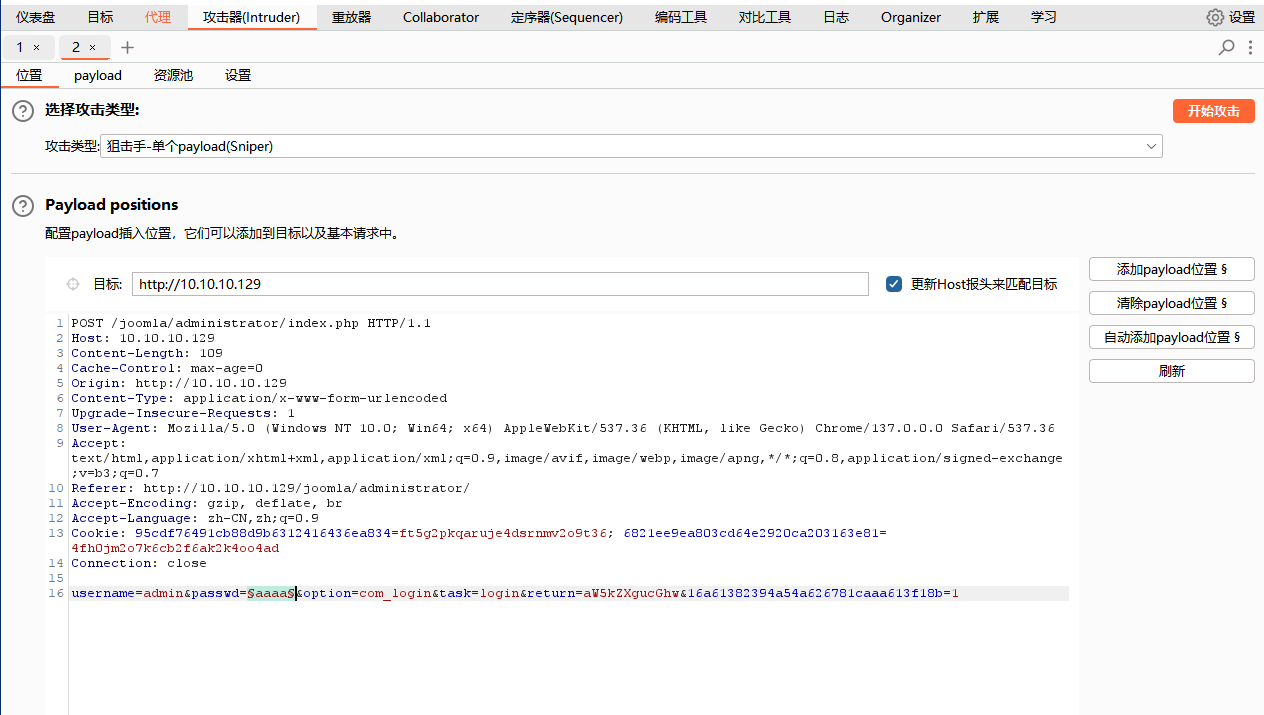Click 清除payload位置 § button
This screenshot has height=715, width=1264.
click(1171, 303)
